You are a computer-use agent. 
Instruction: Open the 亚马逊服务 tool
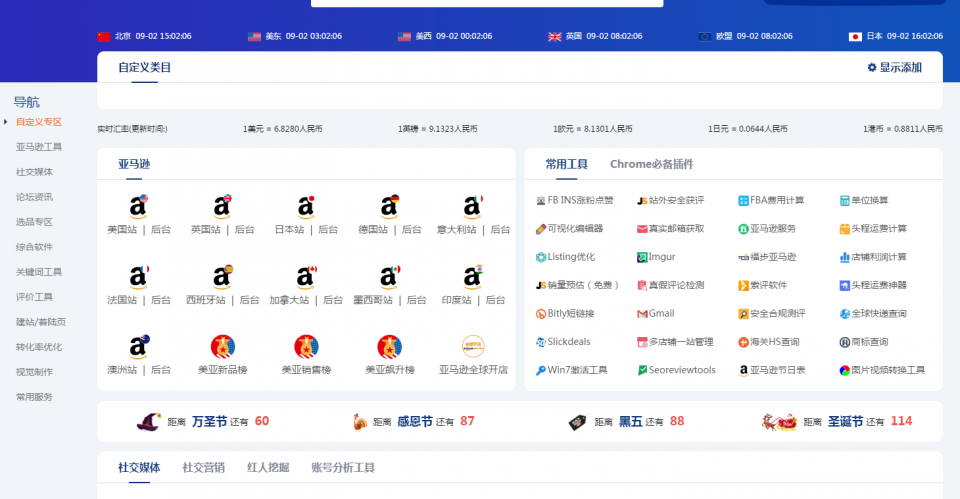pyautogui.click(x=767, y=228)
